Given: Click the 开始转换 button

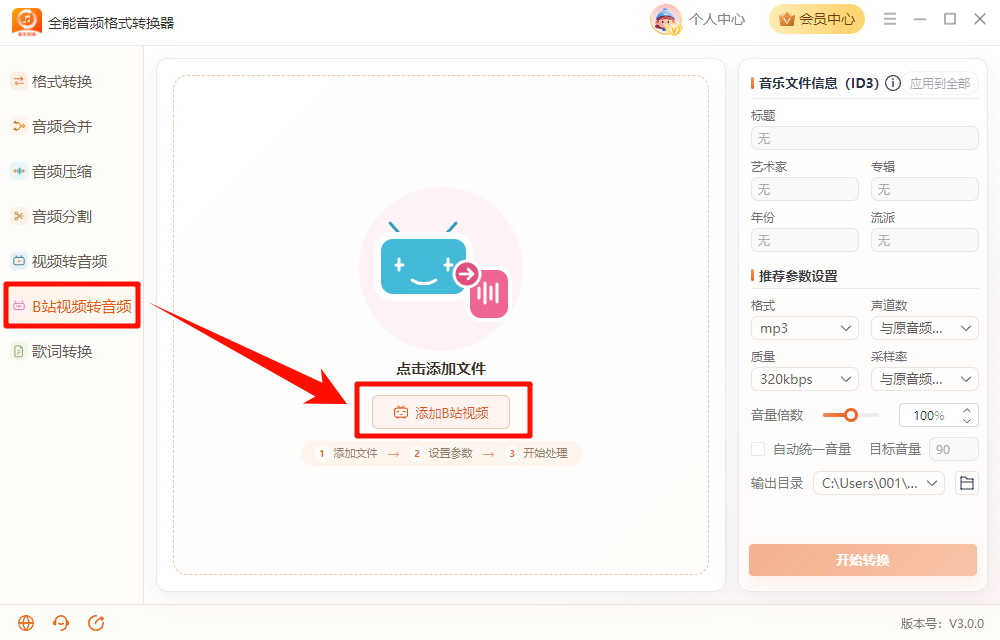Looking at the screenshot, I should tap(862, 560).
